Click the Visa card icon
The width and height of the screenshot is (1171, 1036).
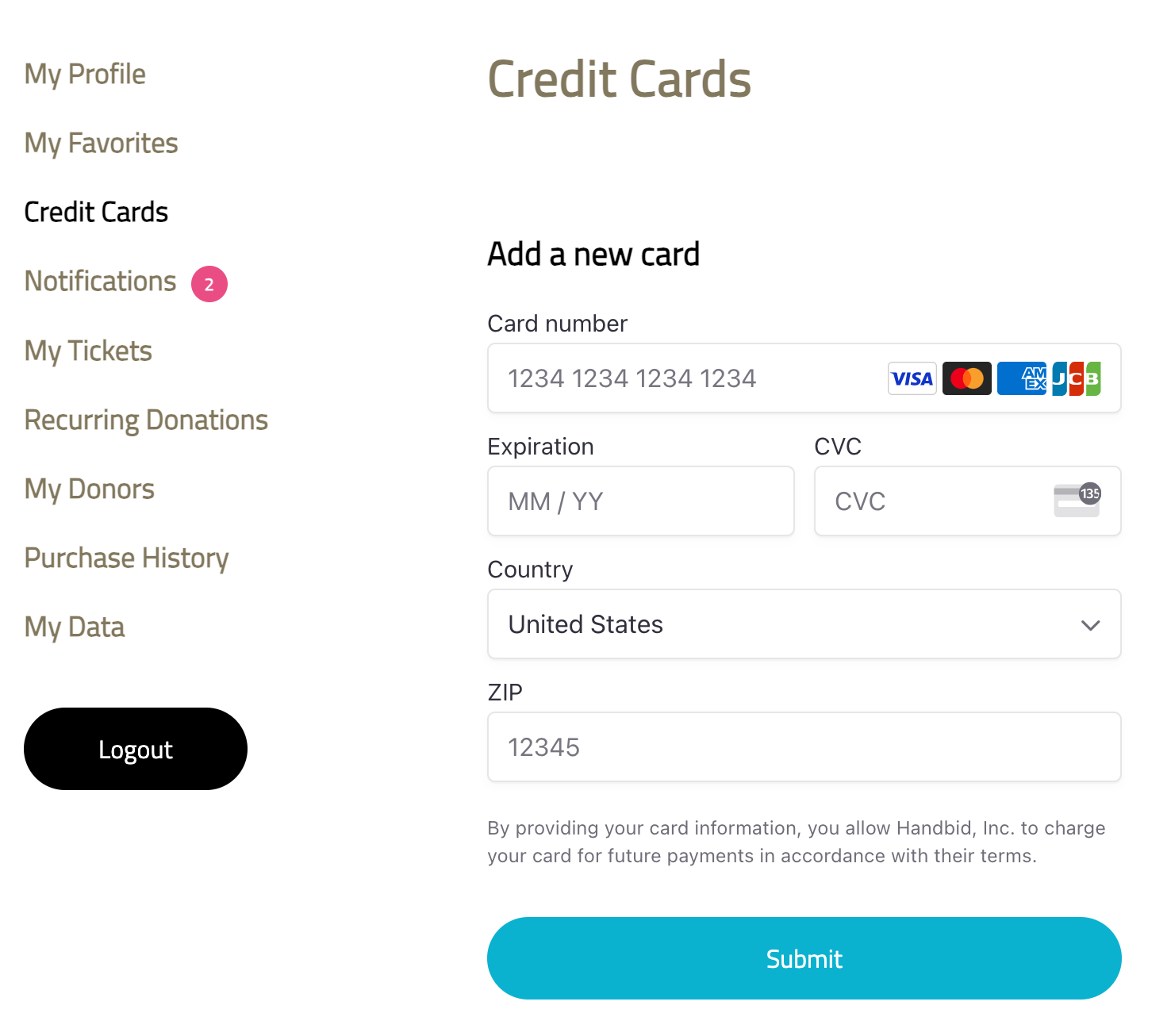pos(912,378)
